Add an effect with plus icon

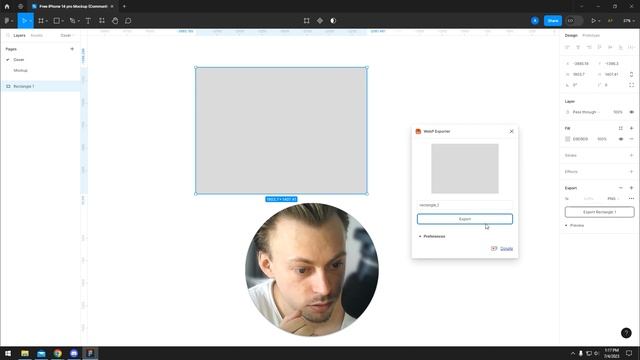tap(631, 171)
